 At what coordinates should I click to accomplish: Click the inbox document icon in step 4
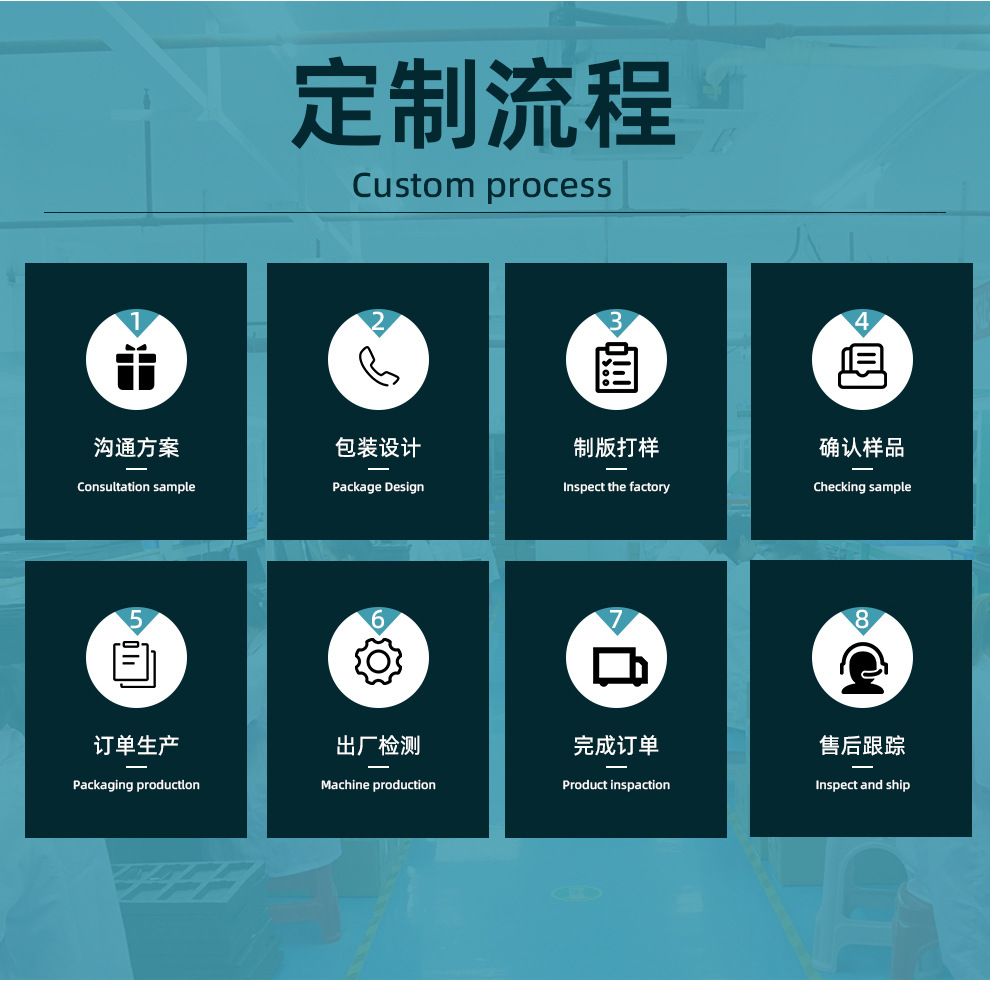[862, 366]
